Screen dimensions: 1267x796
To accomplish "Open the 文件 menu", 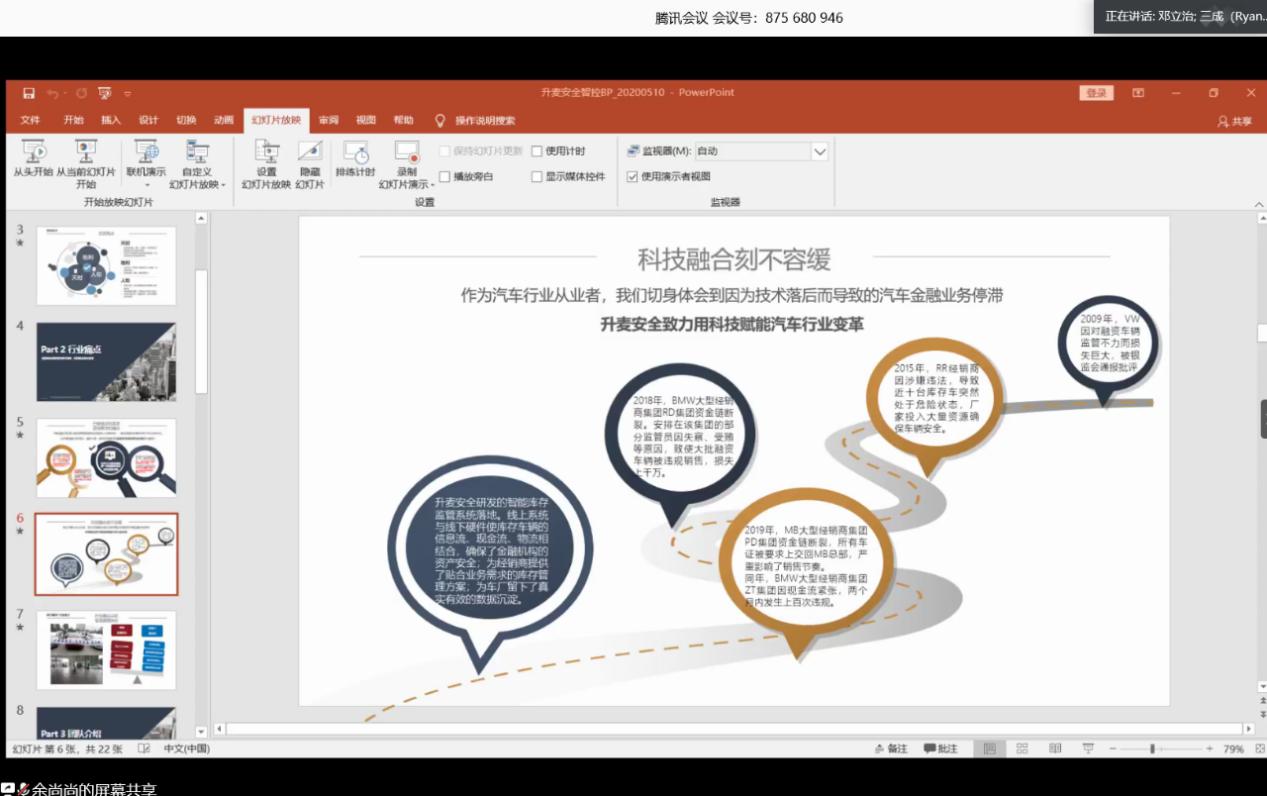I will pyautogui.click(x=30, y=119).
